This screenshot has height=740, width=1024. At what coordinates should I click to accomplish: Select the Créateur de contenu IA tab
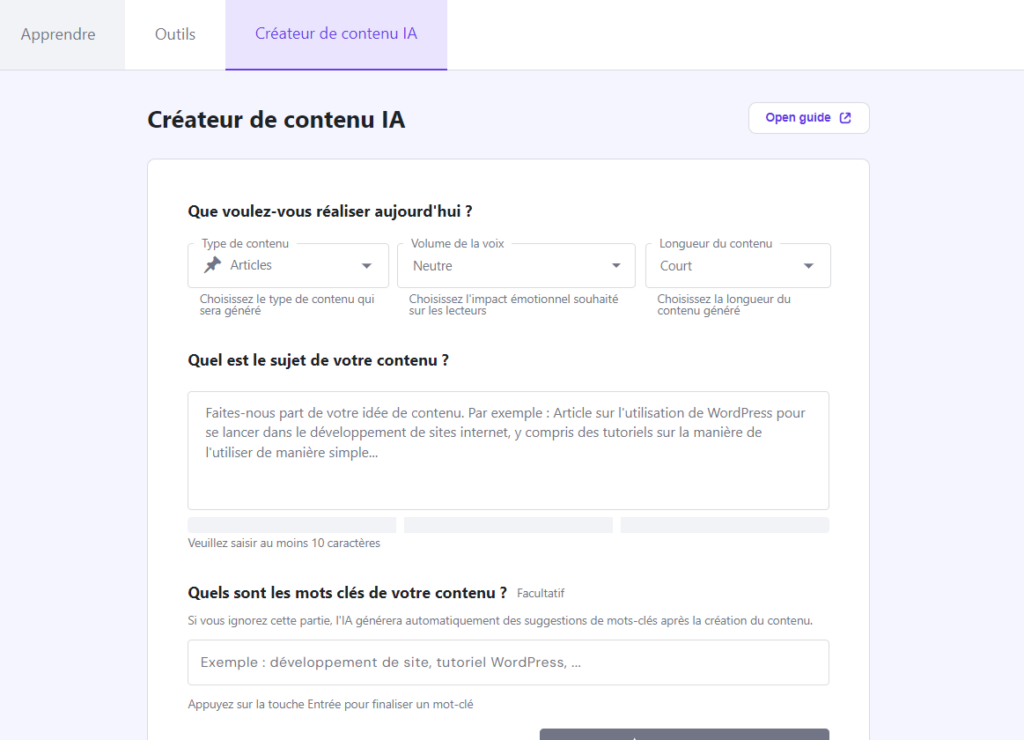[336, 34]
